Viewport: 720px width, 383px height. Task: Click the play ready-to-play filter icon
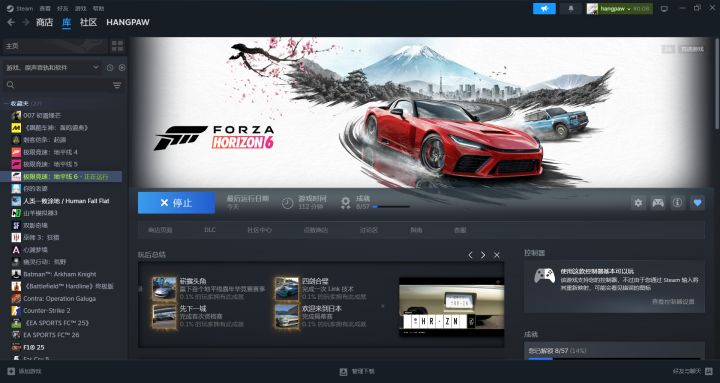point(122,68)
